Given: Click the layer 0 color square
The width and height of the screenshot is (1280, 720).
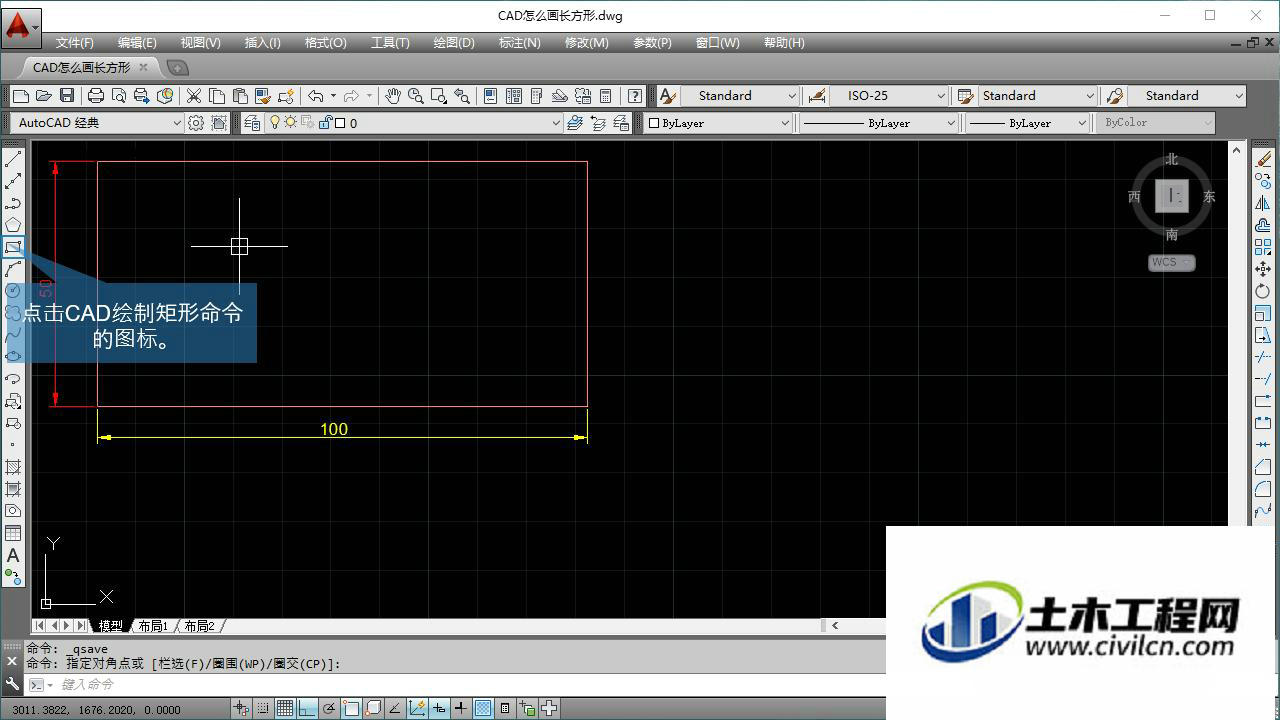Looking at the screenshot, I should (340, 123).
